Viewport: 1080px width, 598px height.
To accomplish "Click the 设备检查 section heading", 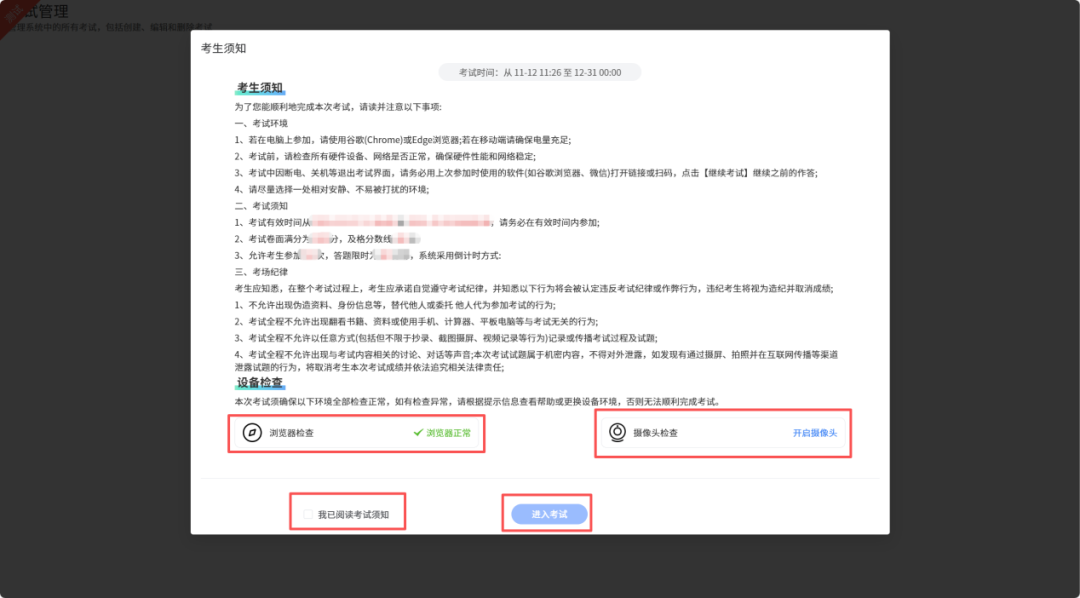I will pos(259,382).
